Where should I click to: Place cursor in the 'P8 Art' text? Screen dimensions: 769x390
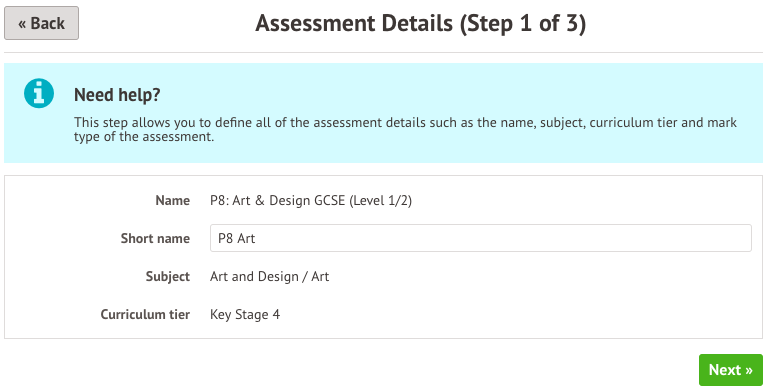[x=236, y=238]
